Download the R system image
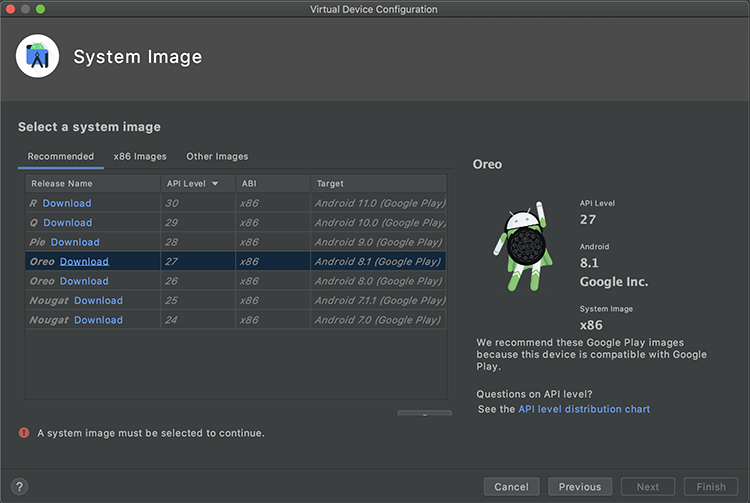The width and height of the screenshot is (750, 503). click(x=66, y=203)
